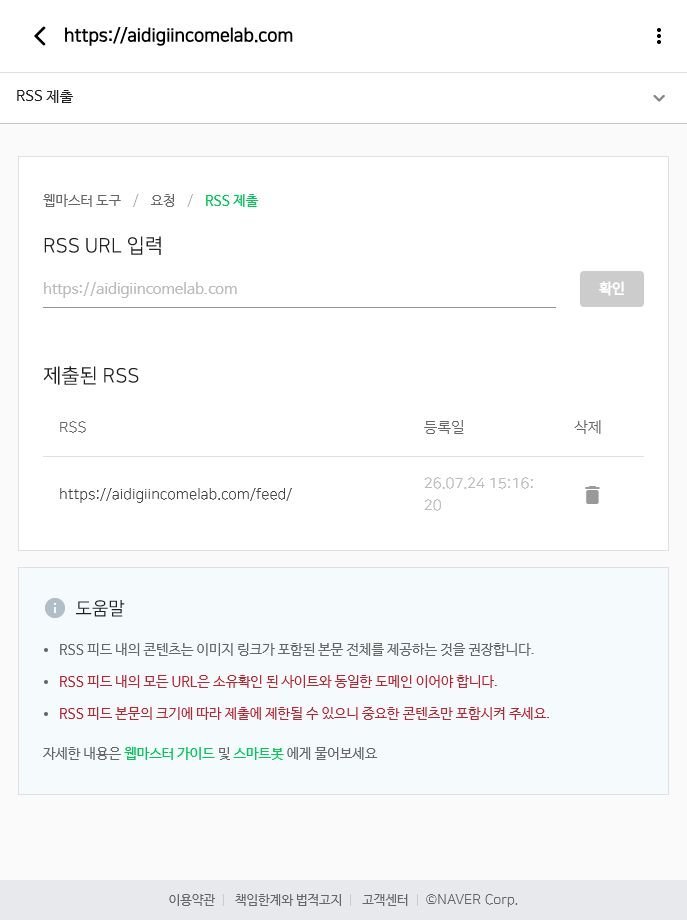Focus the RSS URL input field
The height and width of the screenshot is (920, 687).
(x=299, y=289)
